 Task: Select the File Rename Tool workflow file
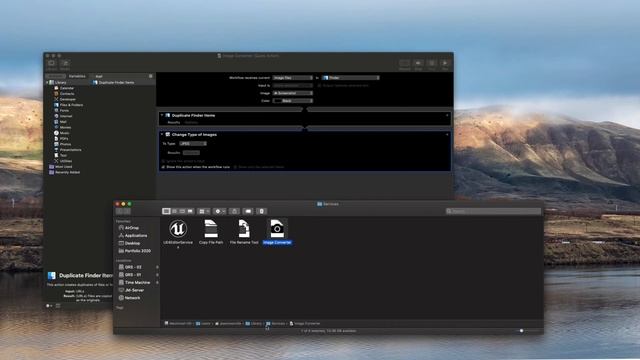244,231
